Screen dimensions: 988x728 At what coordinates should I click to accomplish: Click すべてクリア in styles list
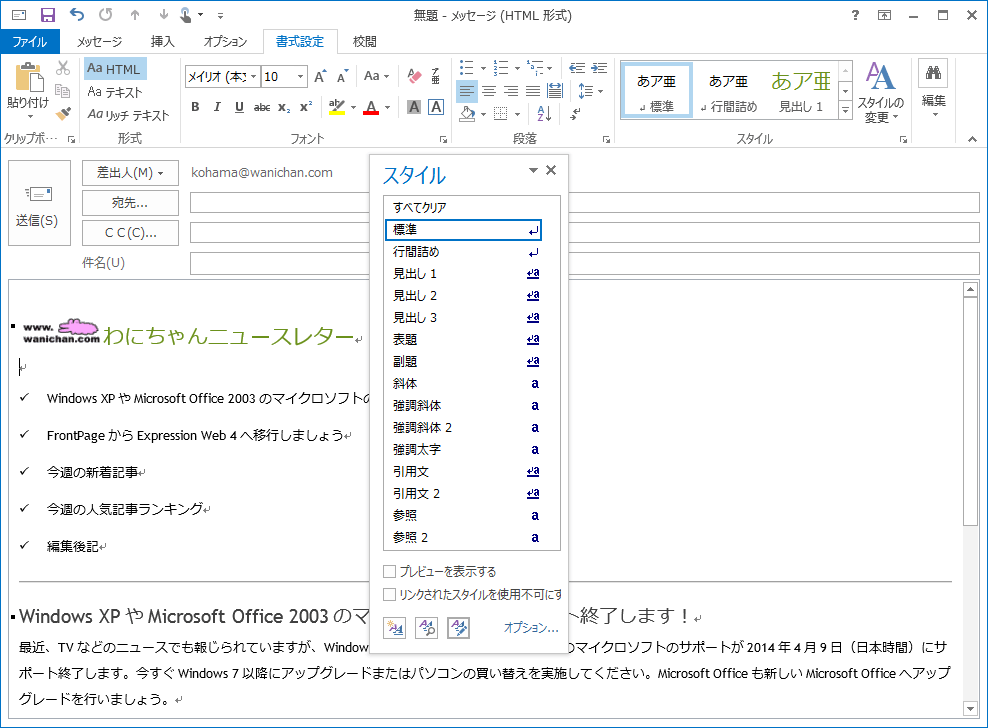[x=464, y=207]
